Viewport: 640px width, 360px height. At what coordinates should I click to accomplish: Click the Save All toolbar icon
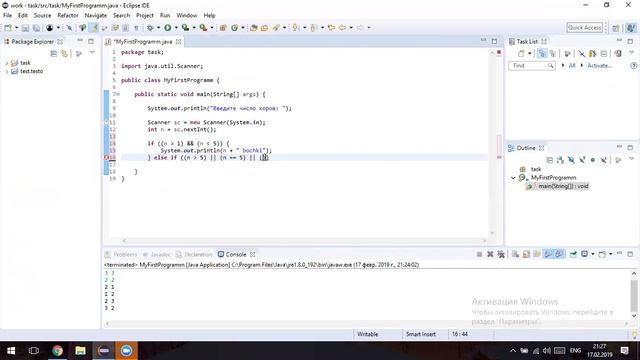[36, 28]
